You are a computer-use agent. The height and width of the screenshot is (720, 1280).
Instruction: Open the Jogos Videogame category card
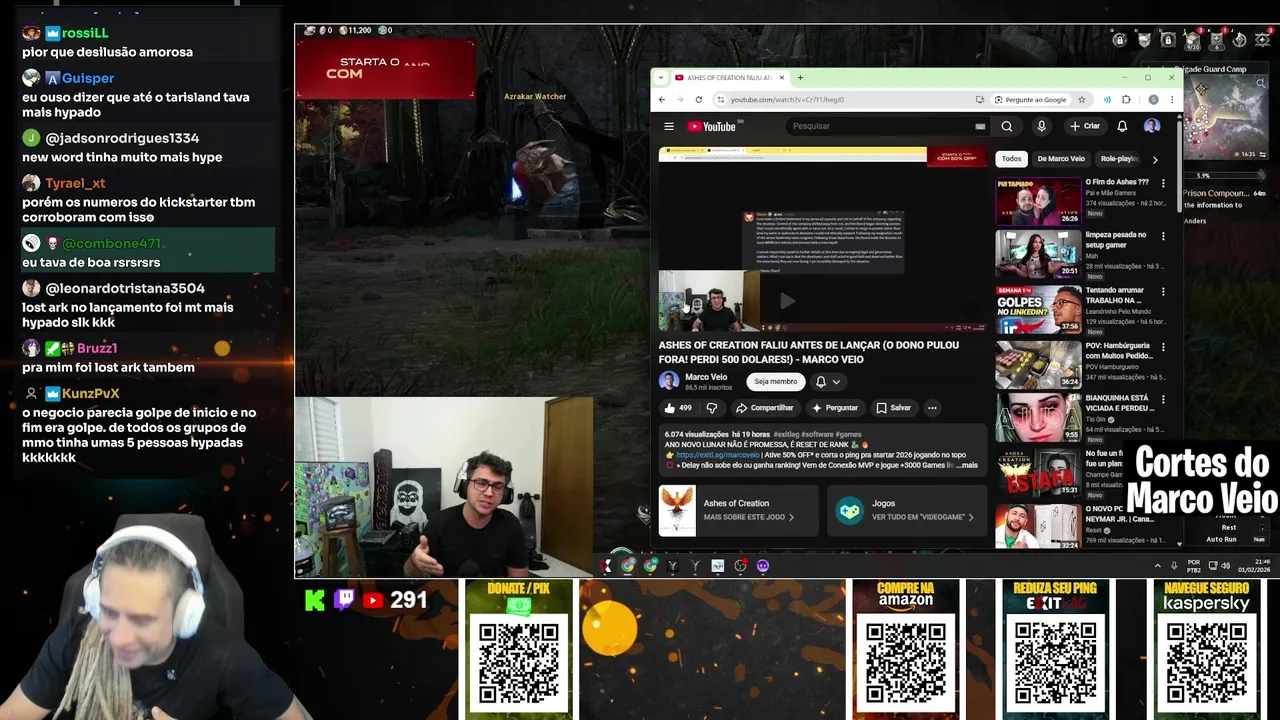907,510
